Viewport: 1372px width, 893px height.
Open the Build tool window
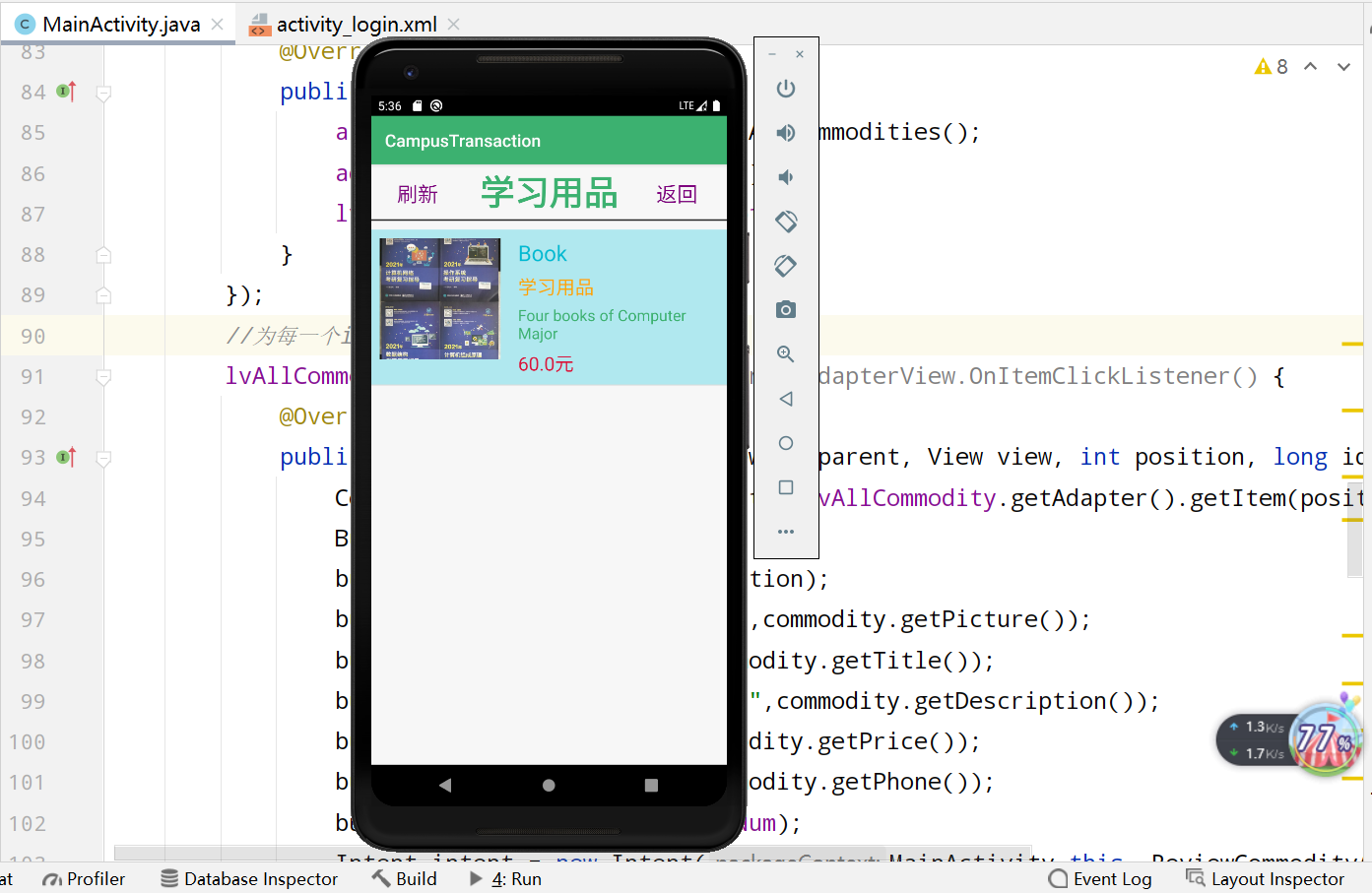point(405,878)
